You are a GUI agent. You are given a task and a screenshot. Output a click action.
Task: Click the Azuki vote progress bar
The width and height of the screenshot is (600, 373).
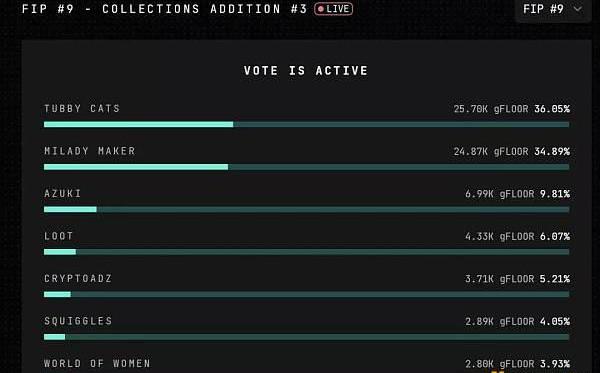307,209
